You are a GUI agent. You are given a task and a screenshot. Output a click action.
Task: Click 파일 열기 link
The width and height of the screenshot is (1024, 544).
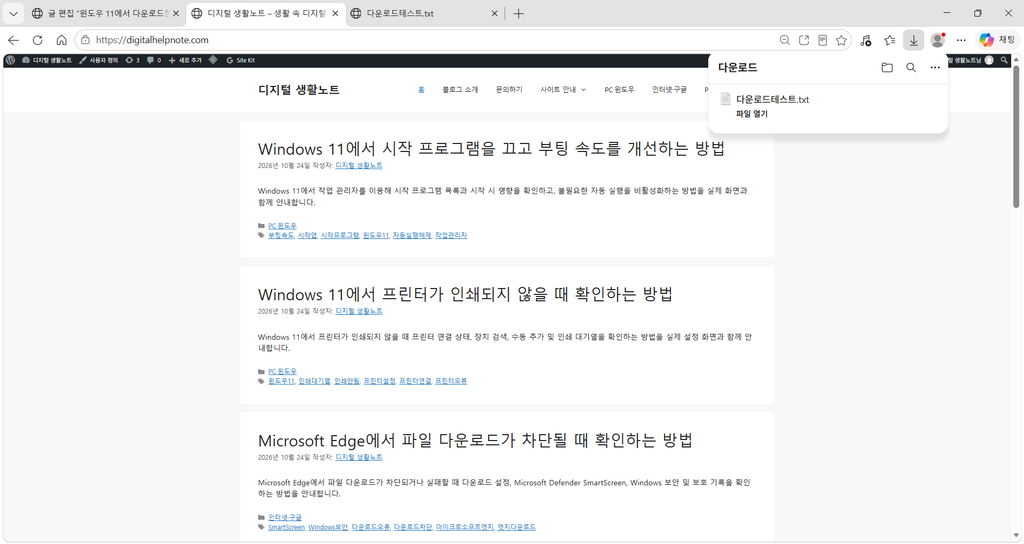pos(752,114)
